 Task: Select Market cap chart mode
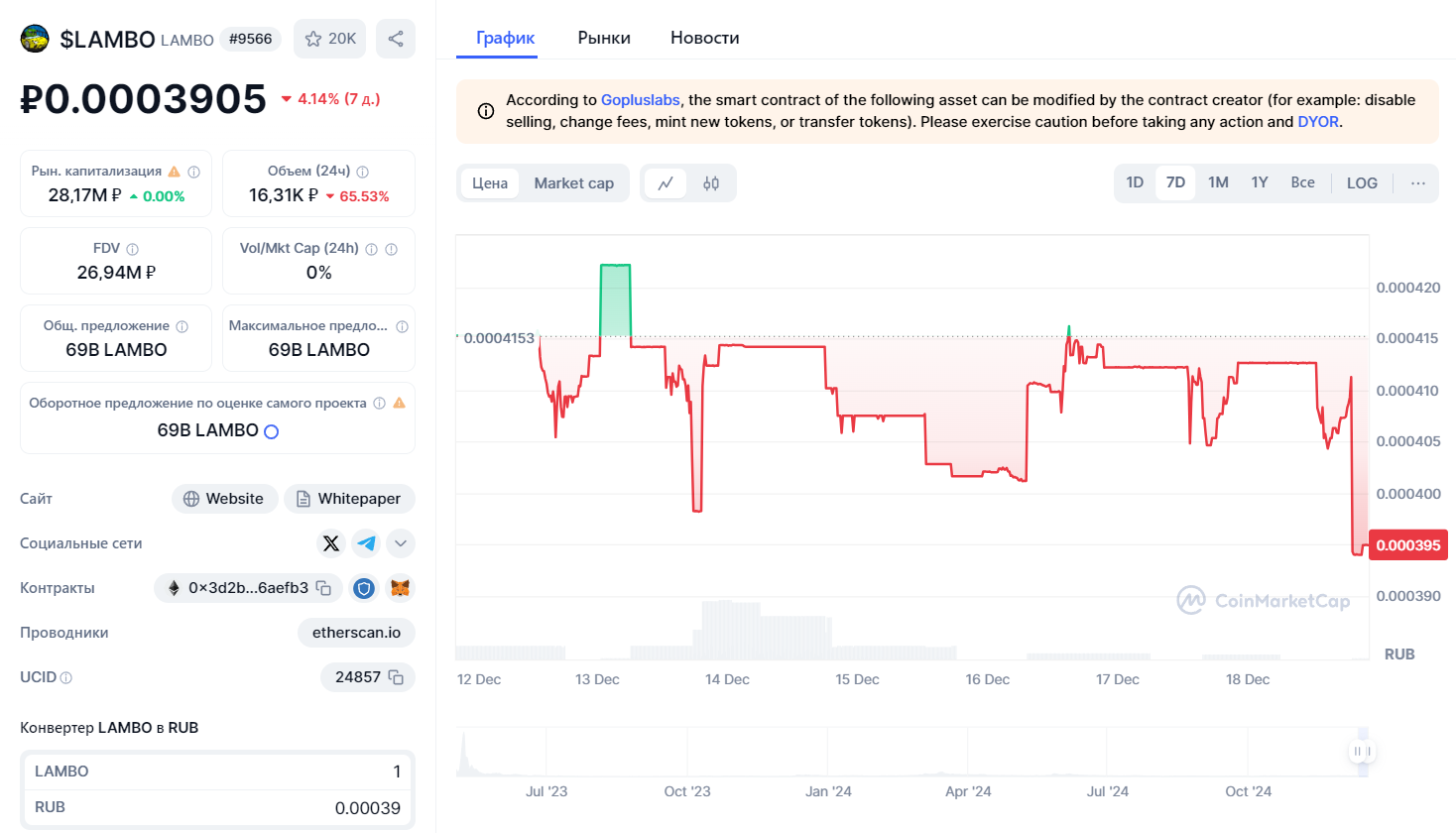coord(574,183)
